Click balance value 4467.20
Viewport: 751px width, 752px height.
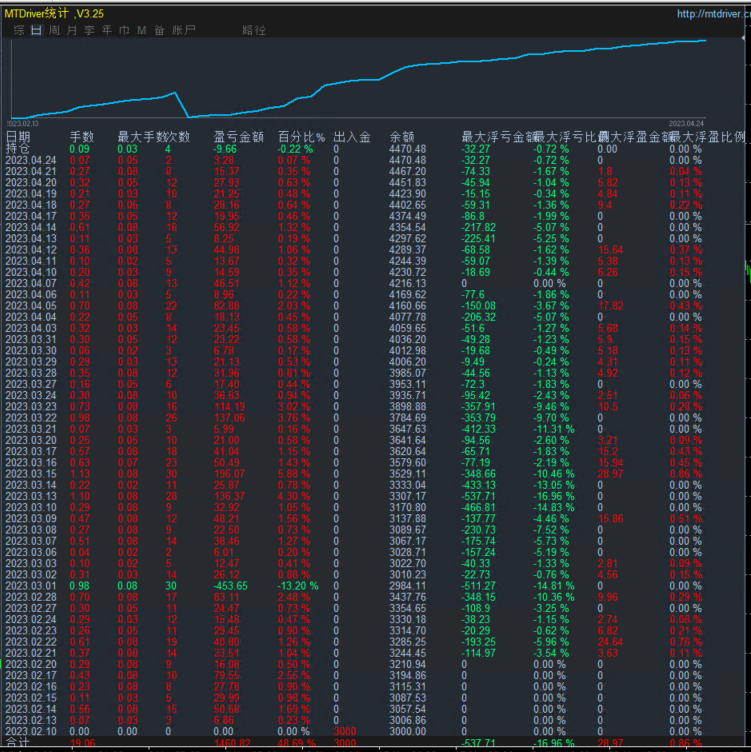tap(407, 172)
